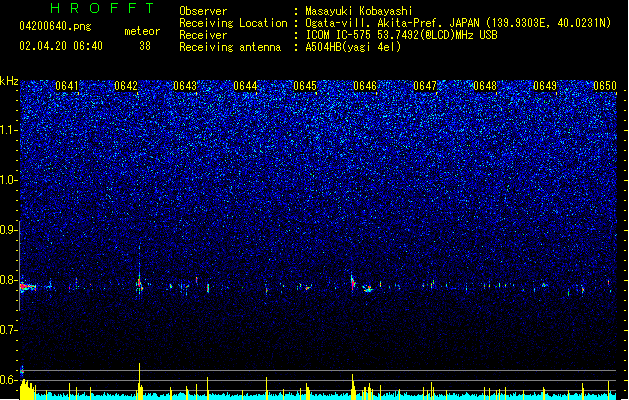Click the timestamp 02.04.20 06:40
The width and height of the screenshot is (629, 400).
(x=61, y=46)
